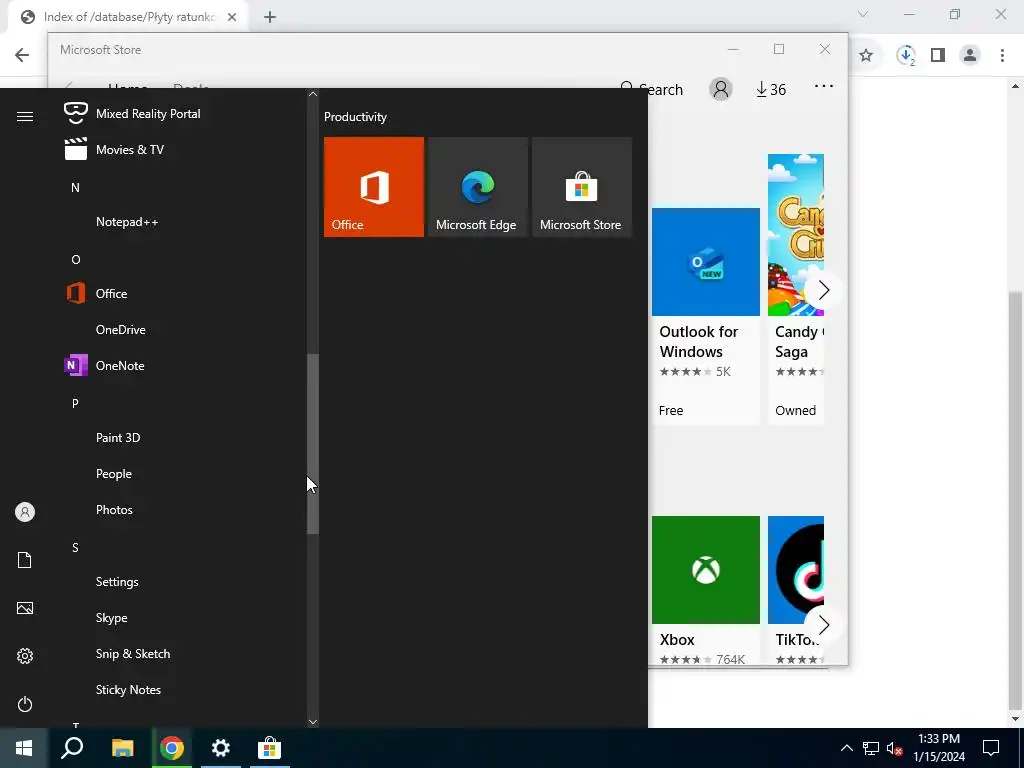Click the Windows Start button
This screenshot has height=768, width=1024.
click(x=24, y=748)
